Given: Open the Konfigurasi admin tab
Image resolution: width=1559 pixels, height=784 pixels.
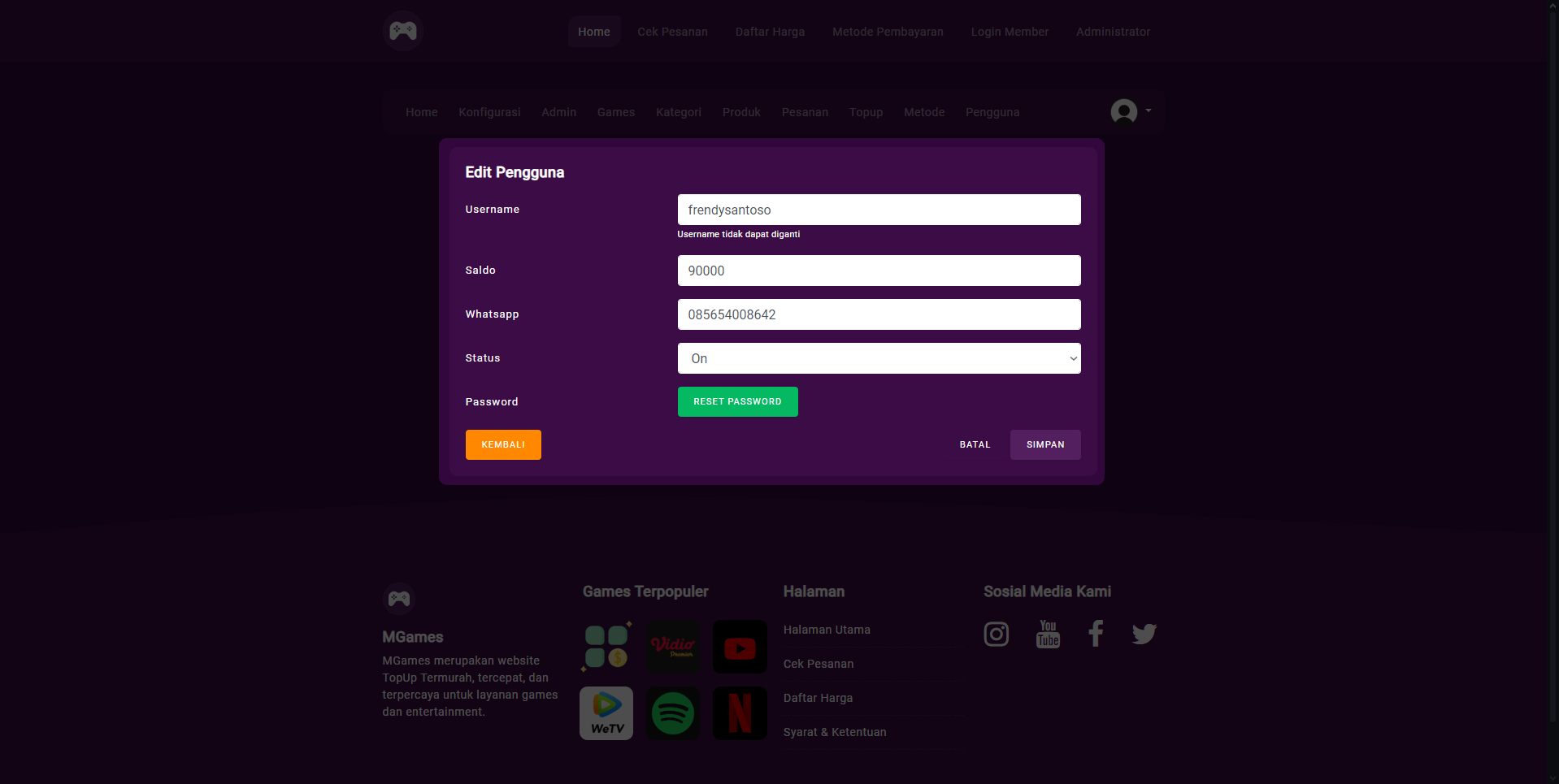Looking at the screenshot, I should tap(489, 112).
